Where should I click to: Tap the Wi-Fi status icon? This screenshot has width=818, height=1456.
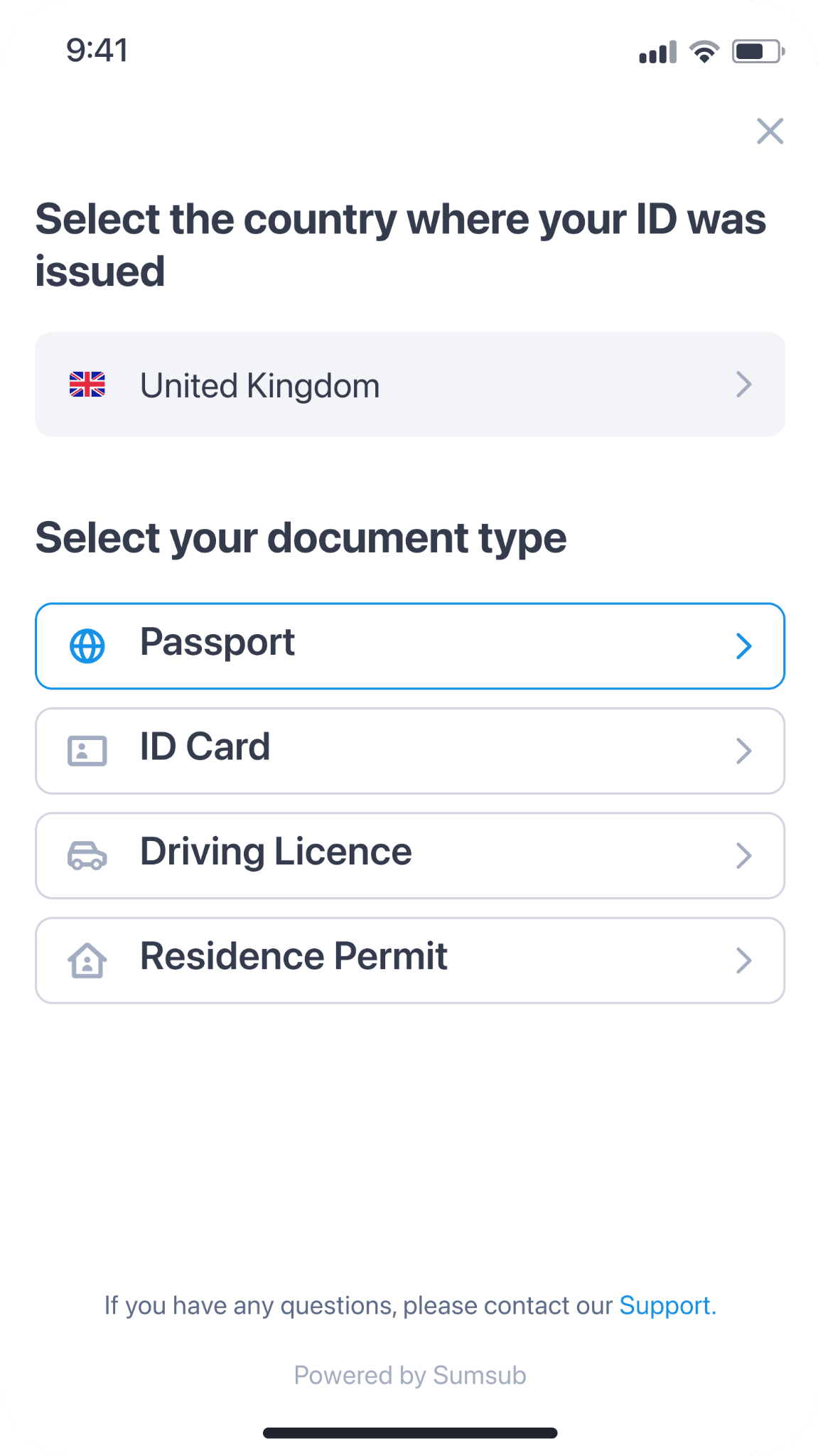[704, 52]
